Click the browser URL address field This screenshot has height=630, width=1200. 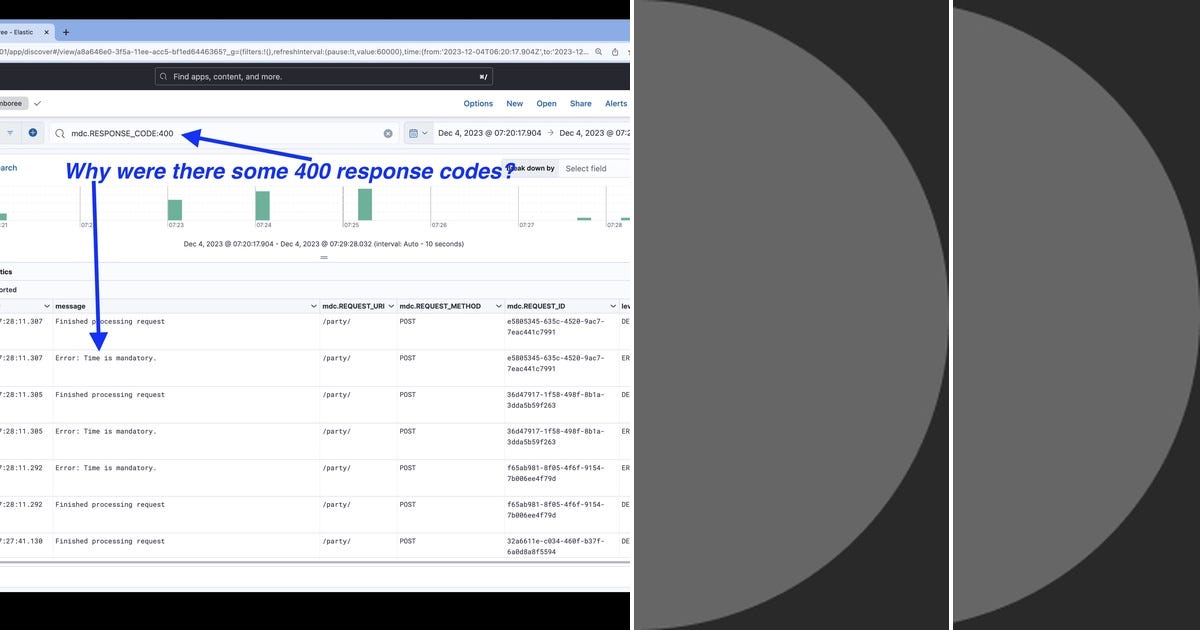[x=295, y=51]
